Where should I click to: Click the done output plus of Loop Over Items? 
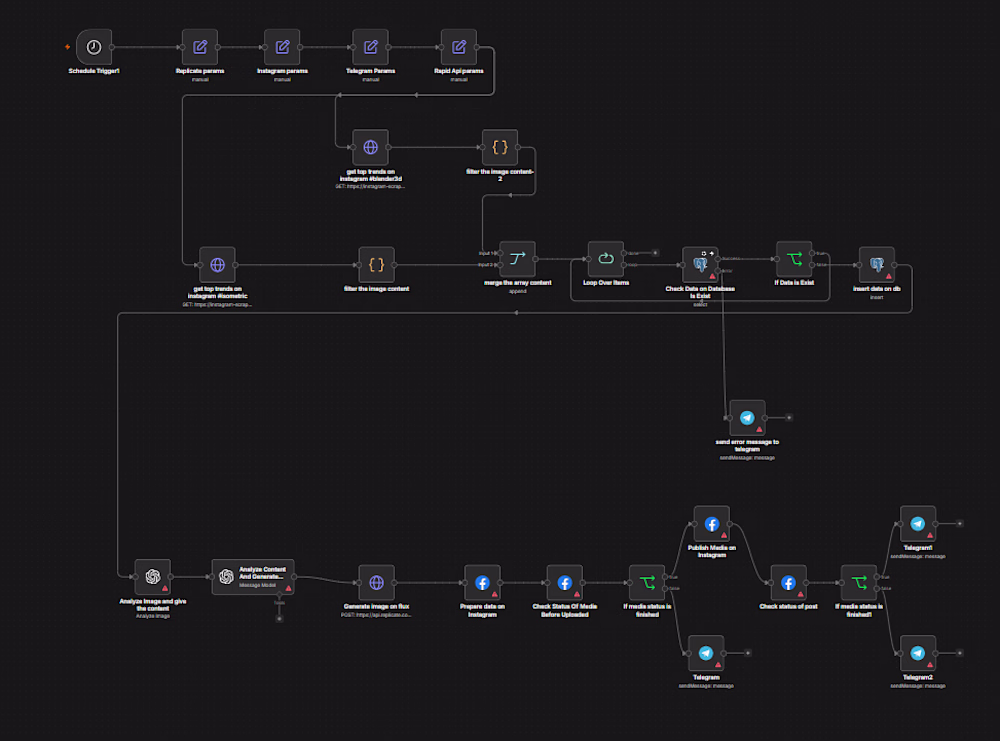pos(655,253)
